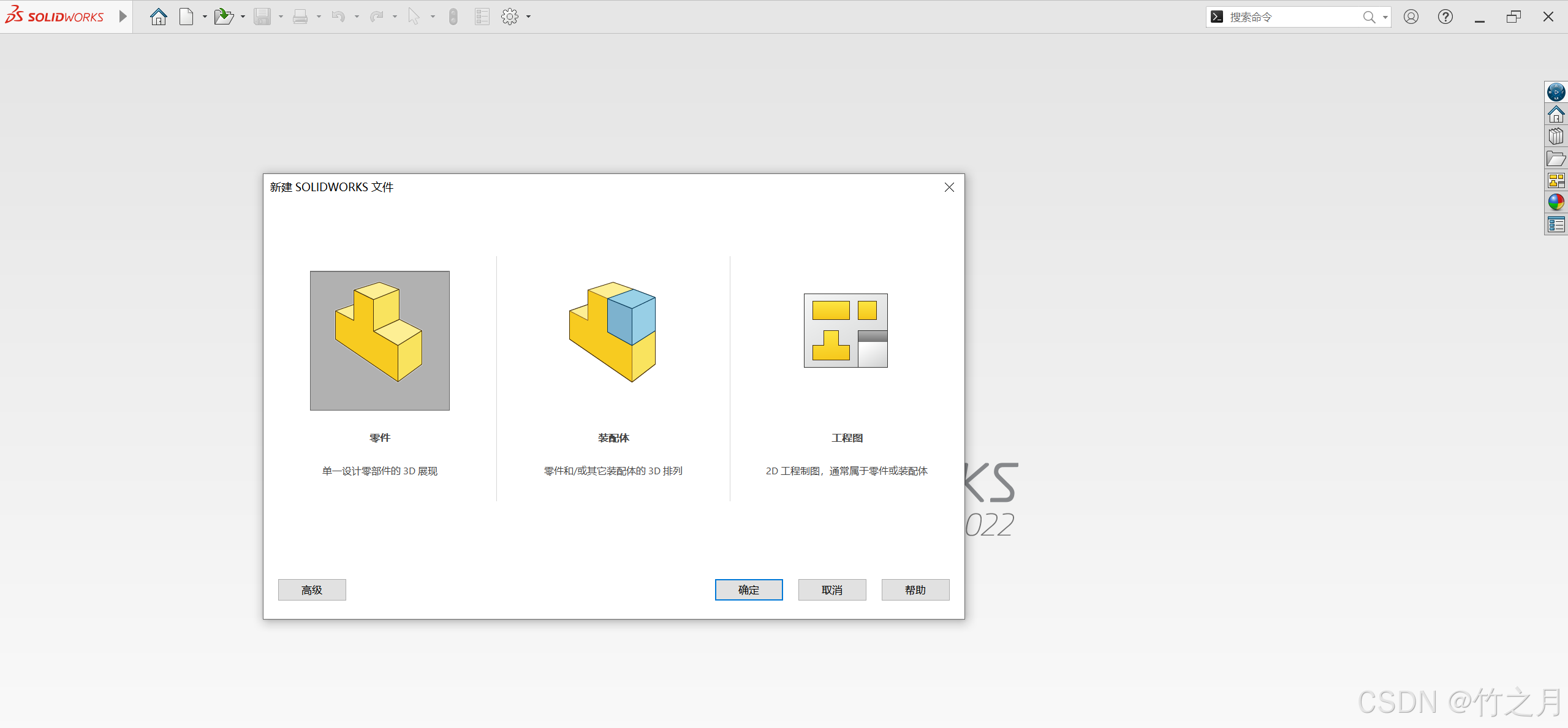
Task: Select the 工程图 (Drawing) template
Action: pyautogui.click(x=846, y=331)
